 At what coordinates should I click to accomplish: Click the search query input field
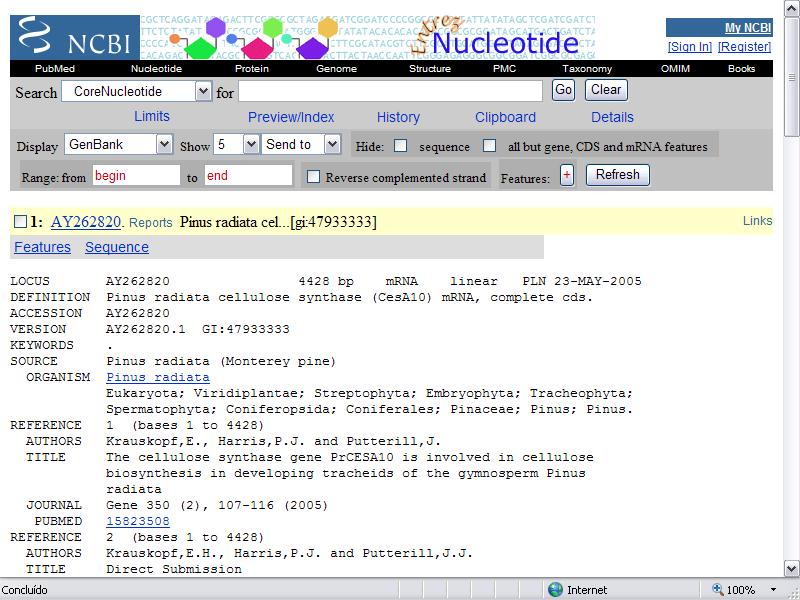[390, 91]
